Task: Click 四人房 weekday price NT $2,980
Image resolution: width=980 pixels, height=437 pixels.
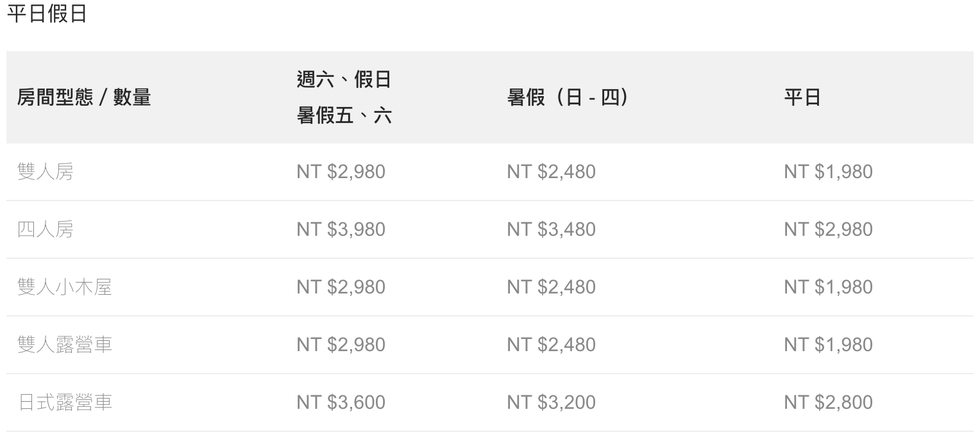Action: (828, 229)
